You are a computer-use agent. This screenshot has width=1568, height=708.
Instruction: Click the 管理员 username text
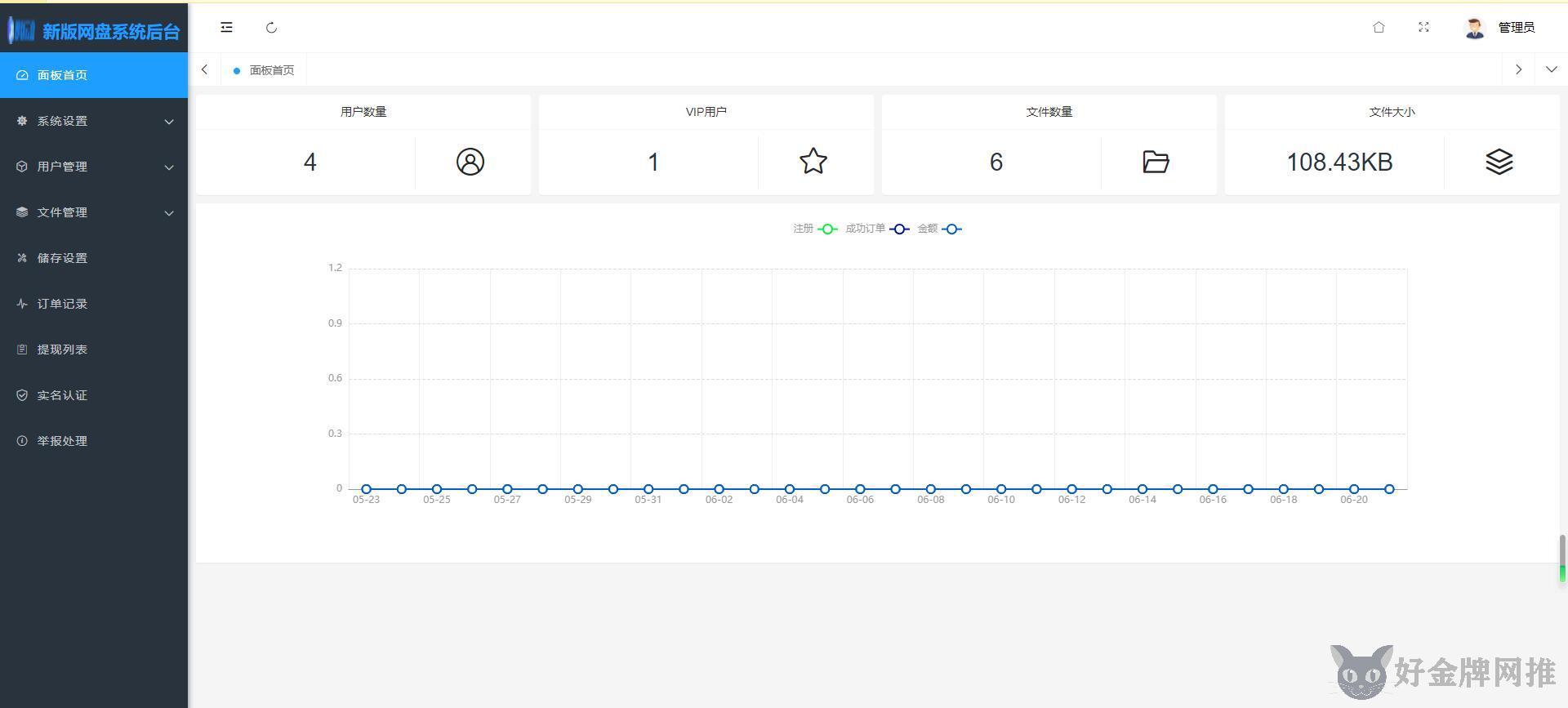click(x=1516, y=28)
